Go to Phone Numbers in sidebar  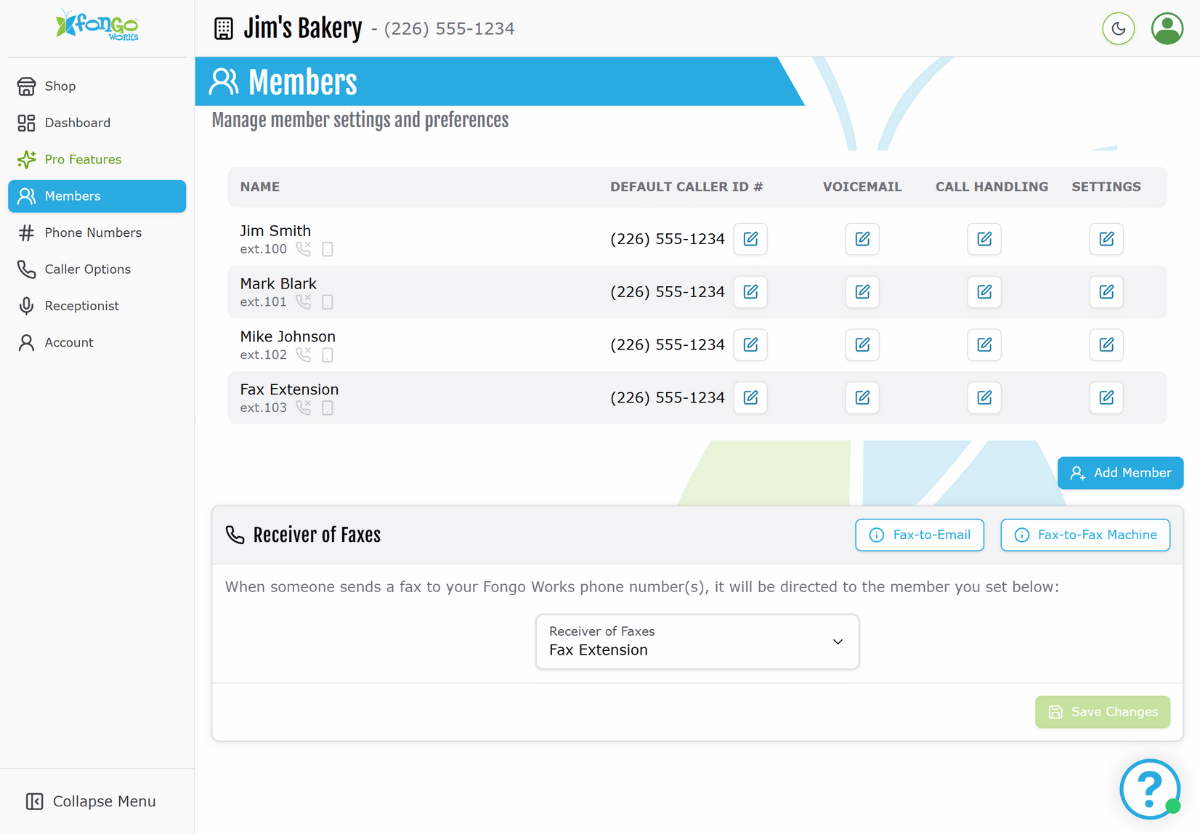pyautogui.click(x=93, y=233)
